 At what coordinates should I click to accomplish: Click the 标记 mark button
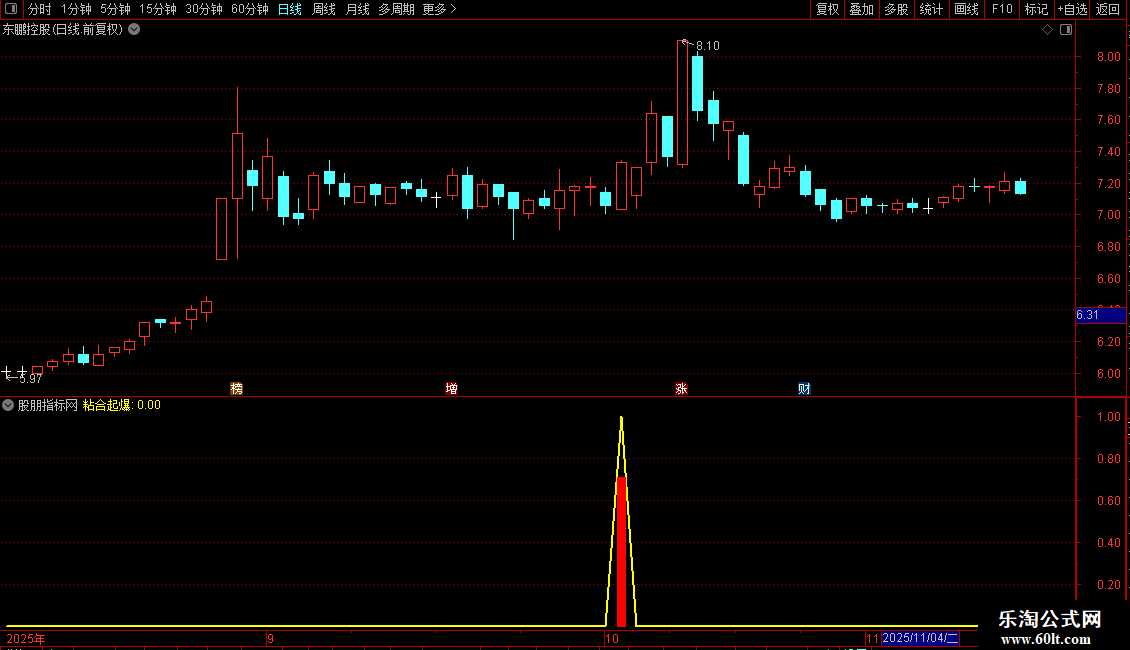(x=1036, y=9)
